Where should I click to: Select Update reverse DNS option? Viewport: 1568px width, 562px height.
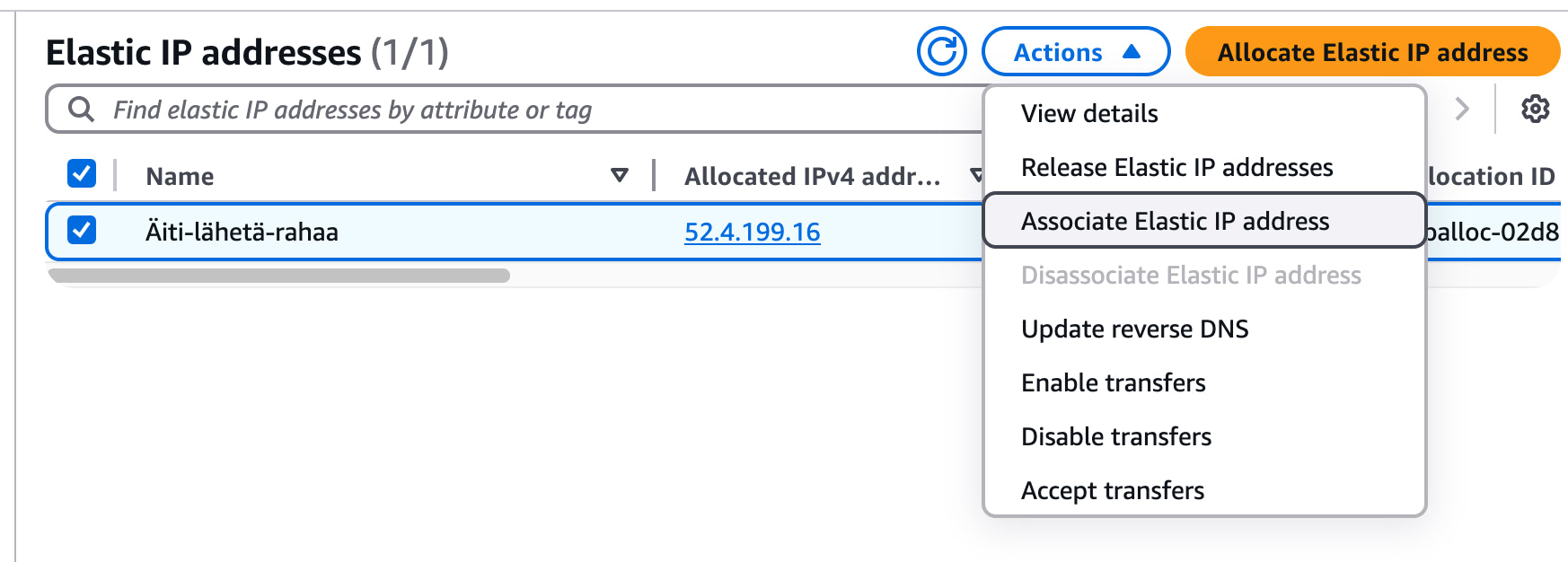[1134, 329]
